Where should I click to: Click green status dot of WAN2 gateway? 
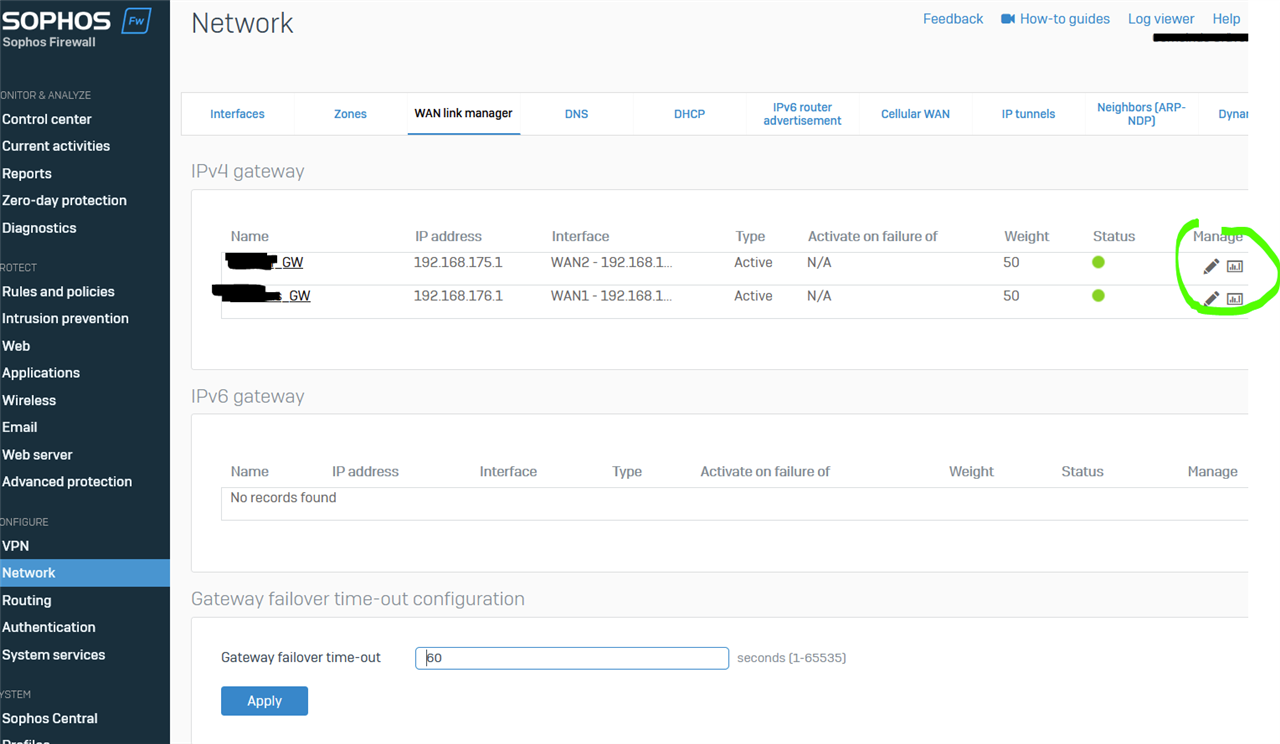[x=1098, y=262]
